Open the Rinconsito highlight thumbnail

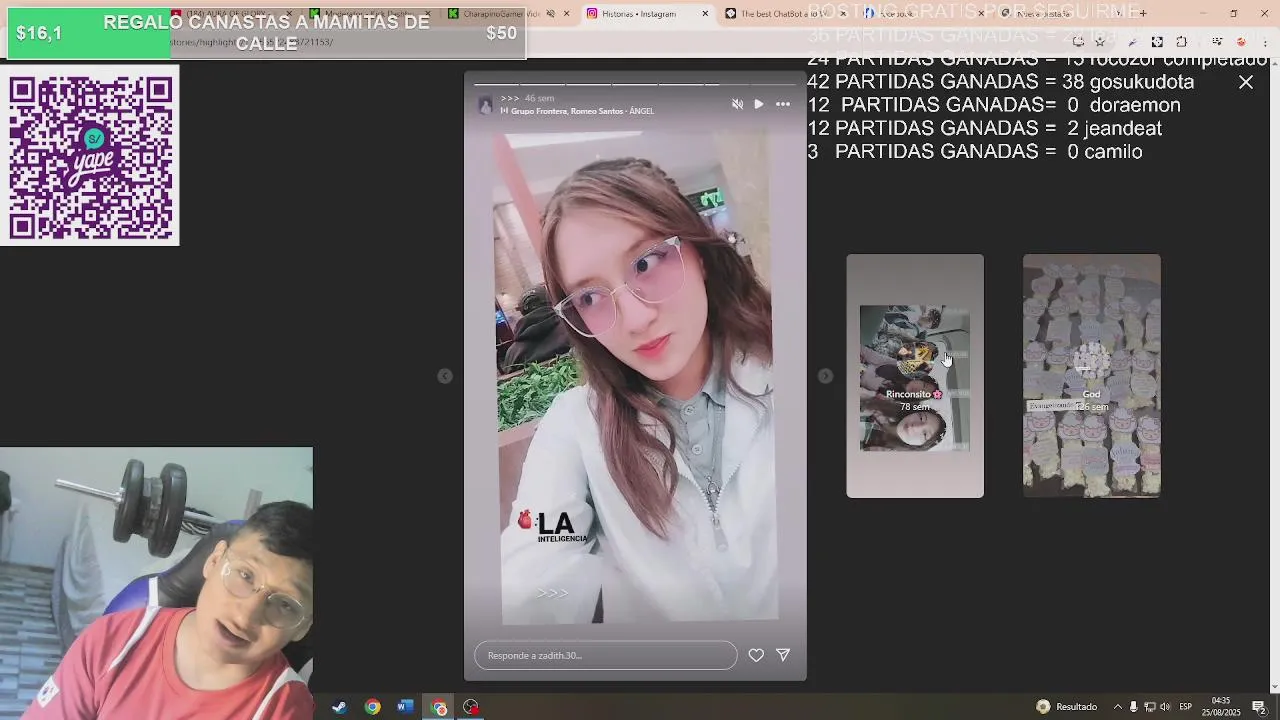915,376
